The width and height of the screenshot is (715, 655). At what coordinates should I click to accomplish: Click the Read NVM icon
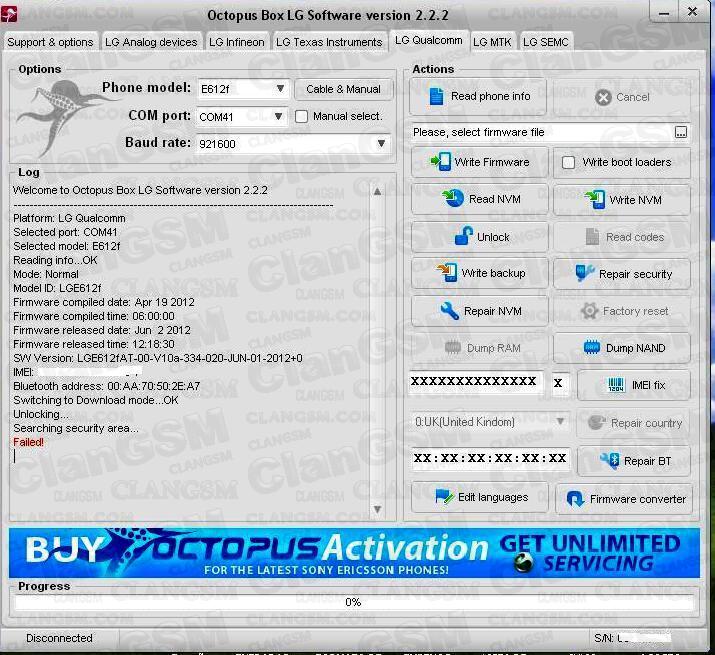(x=454, y=199)
